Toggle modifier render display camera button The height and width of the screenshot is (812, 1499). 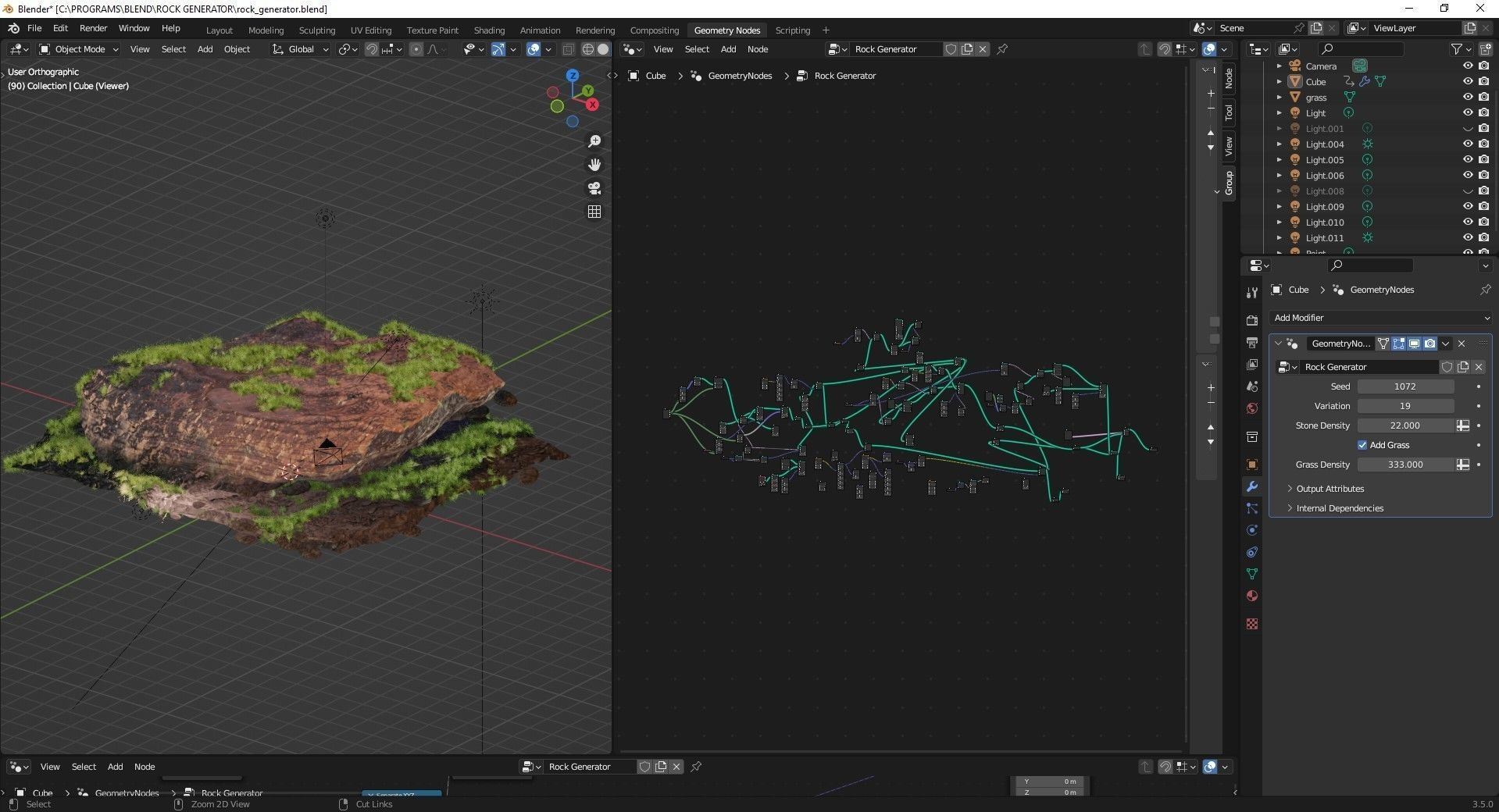(1429, 344)
